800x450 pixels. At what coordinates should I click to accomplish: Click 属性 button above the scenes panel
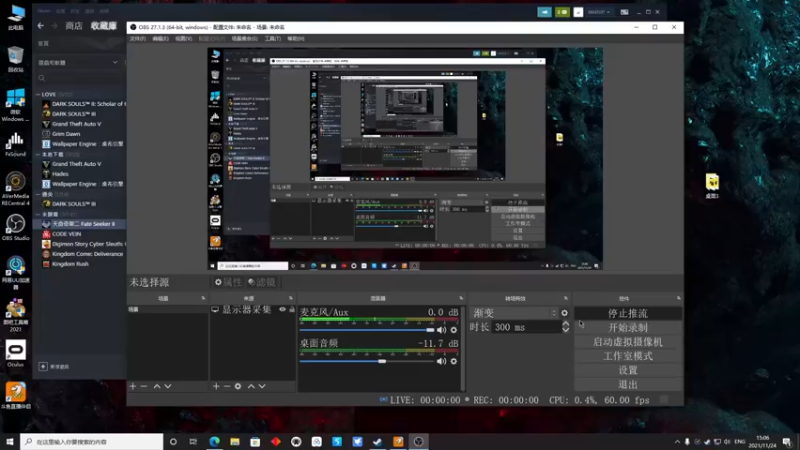pos(229,282)
